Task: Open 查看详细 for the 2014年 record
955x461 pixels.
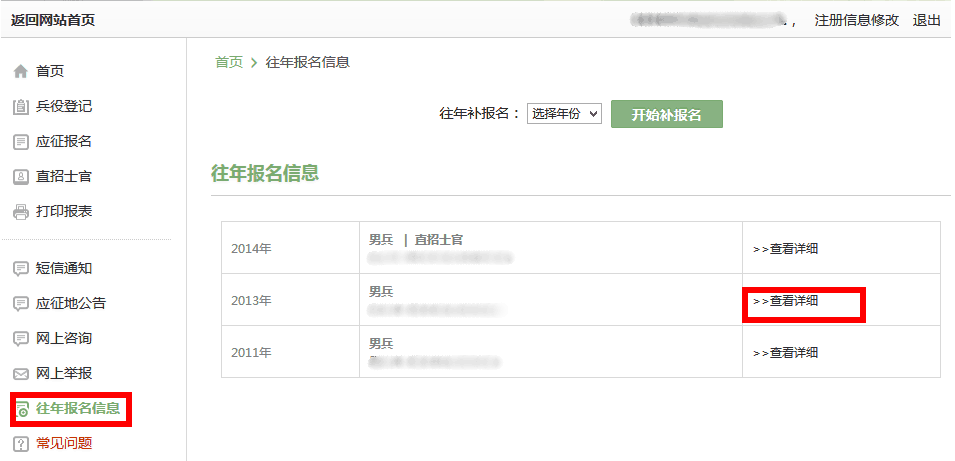Action: click(x=785, y=248)
